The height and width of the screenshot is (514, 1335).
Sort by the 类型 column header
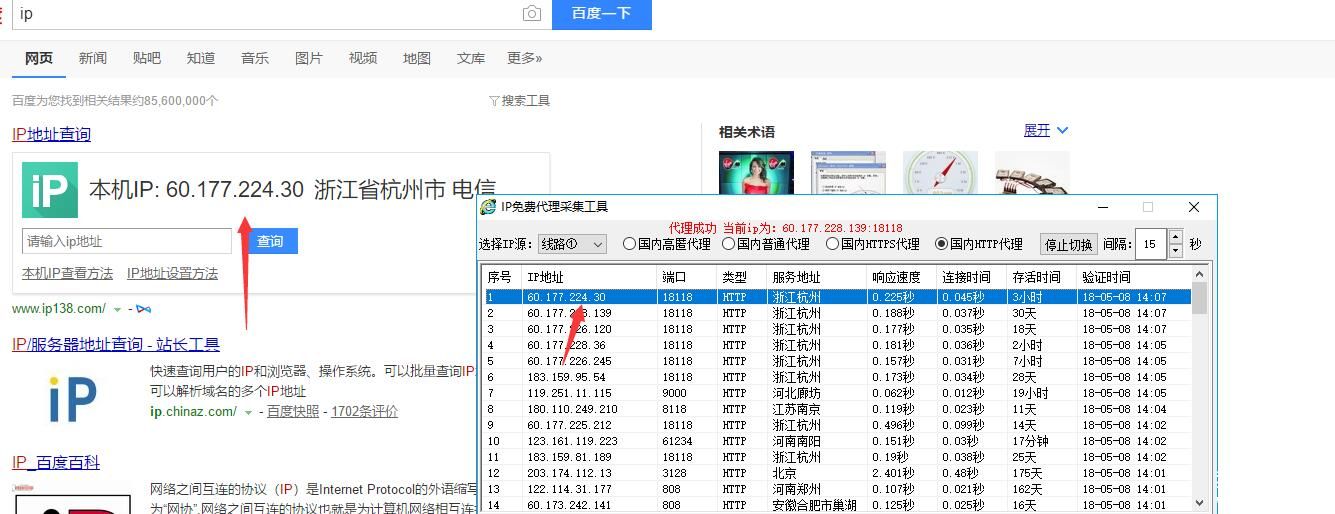tap(742, 277)
